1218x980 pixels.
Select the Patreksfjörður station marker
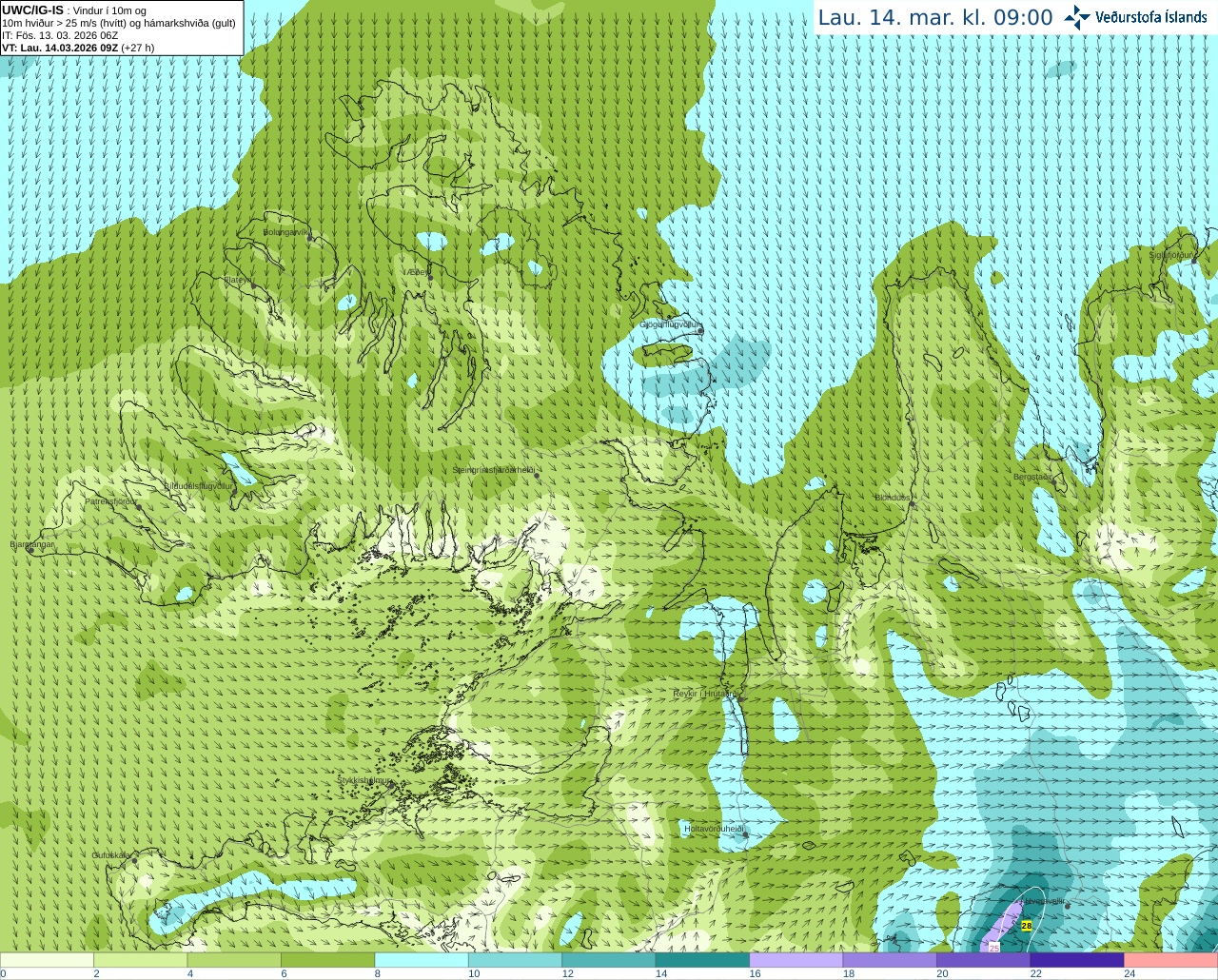tap(139, 506)
